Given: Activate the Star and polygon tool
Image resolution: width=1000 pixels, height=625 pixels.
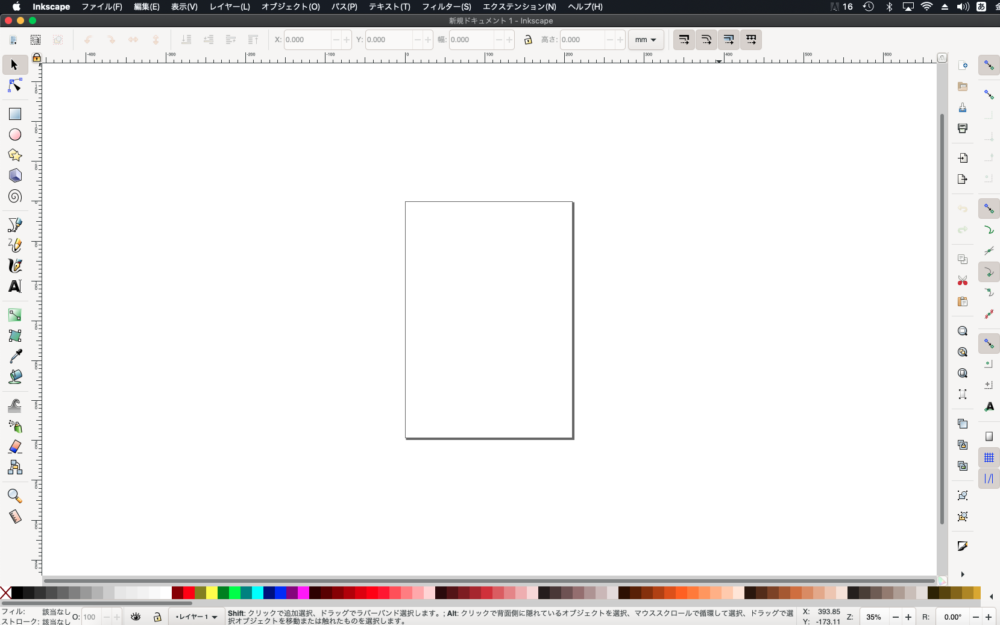Looking at the screenshot, I should pyautogui.click(x=15, y=155).
